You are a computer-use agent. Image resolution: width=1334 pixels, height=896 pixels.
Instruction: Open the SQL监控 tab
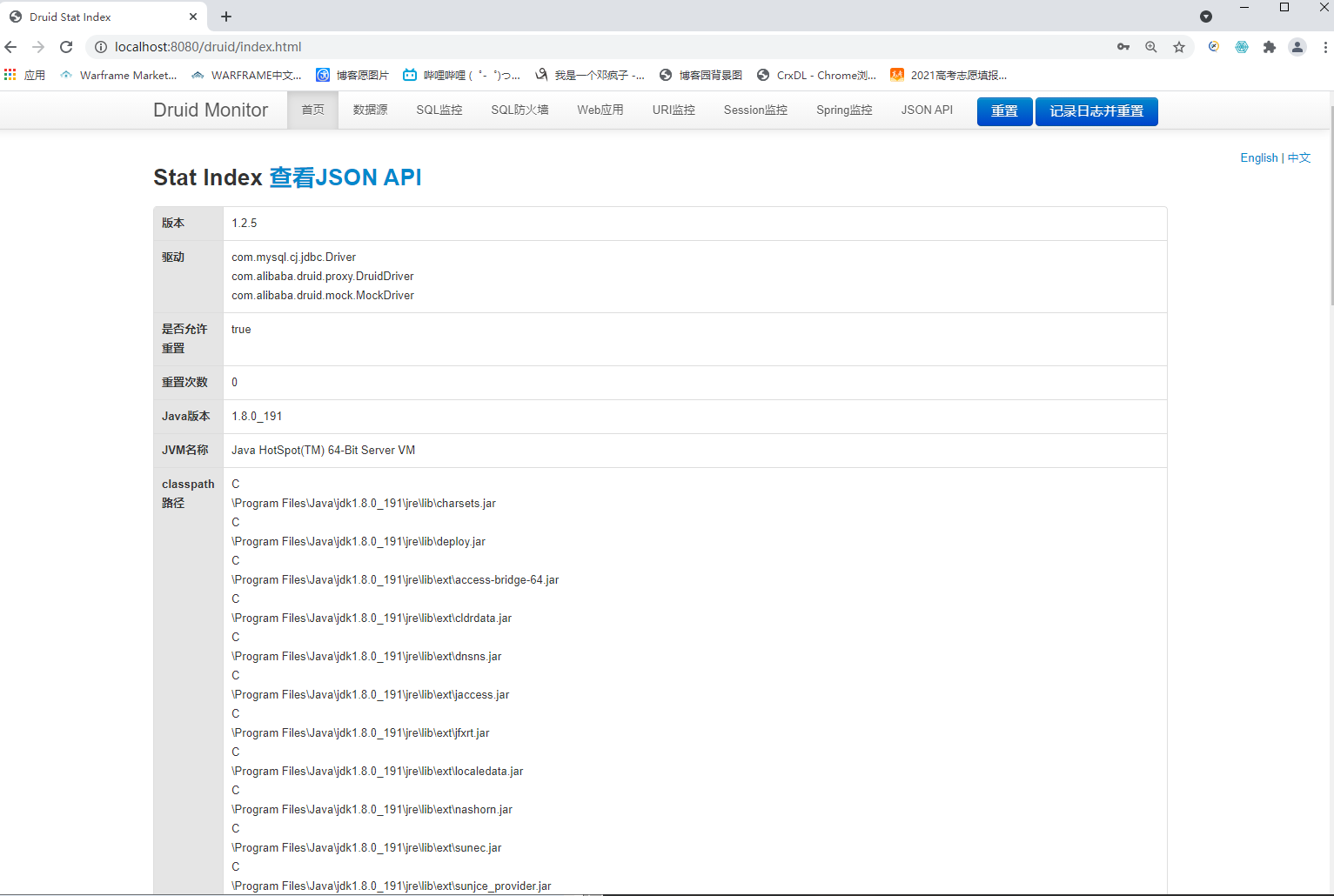tap(439, 110)
